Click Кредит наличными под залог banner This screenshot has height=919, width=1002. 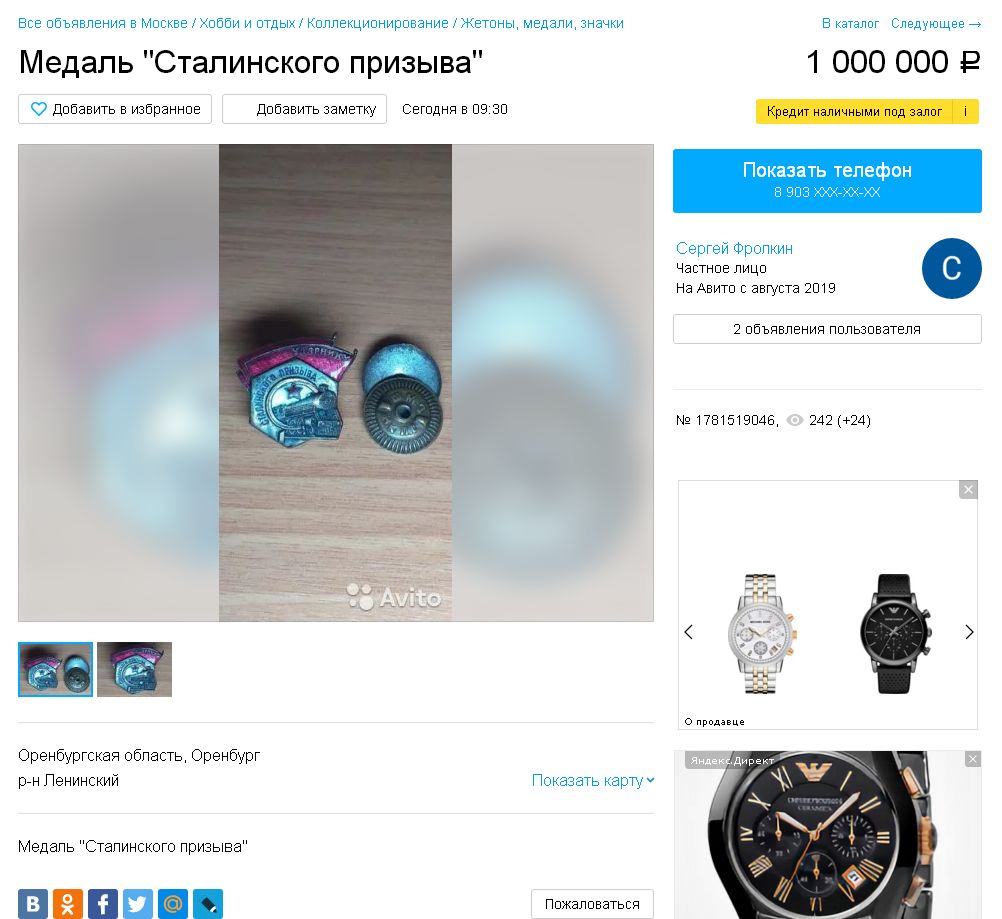coord(854,111)
